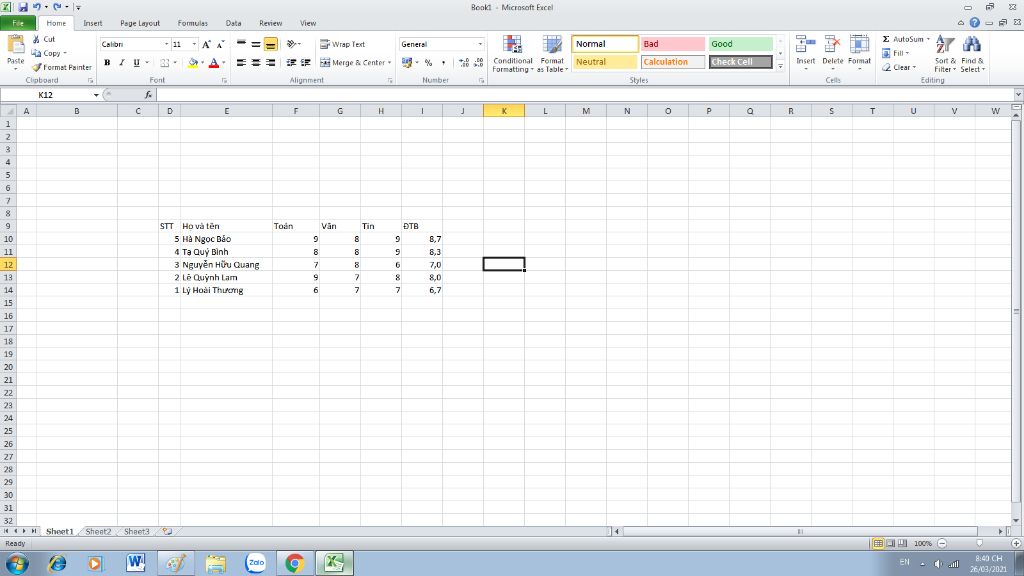
Task: Switch to Page Layout tab
Action: click(140, 24)
